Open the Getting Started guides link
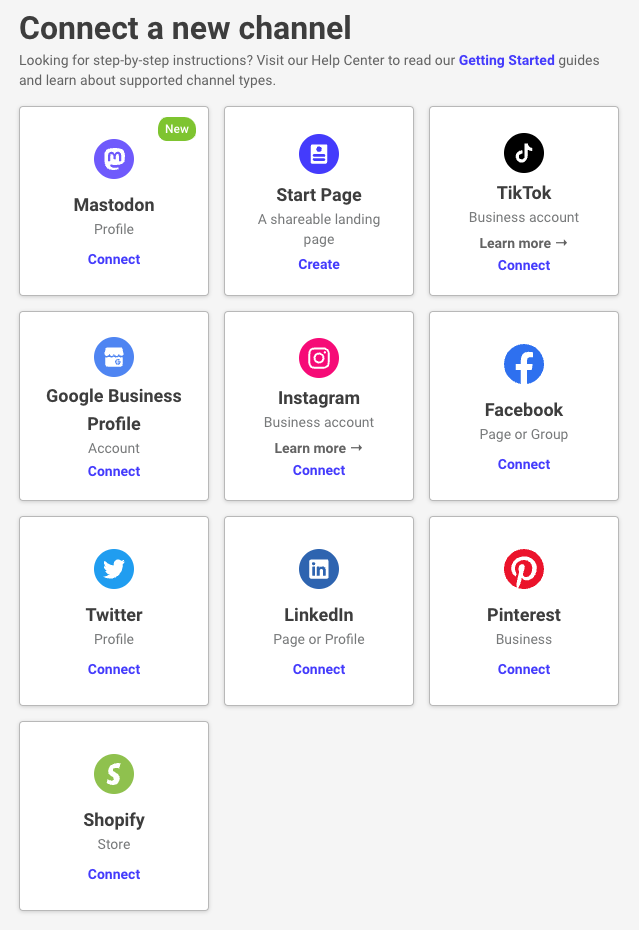 tap(506, 60)
